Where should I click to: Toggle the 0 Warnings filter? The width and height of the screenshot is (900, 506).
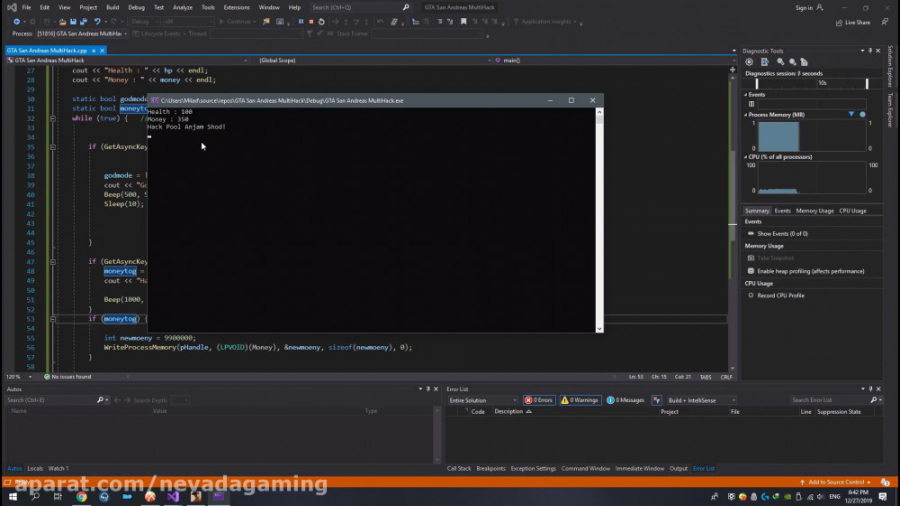pyautogui.click(x=580, y=400)
